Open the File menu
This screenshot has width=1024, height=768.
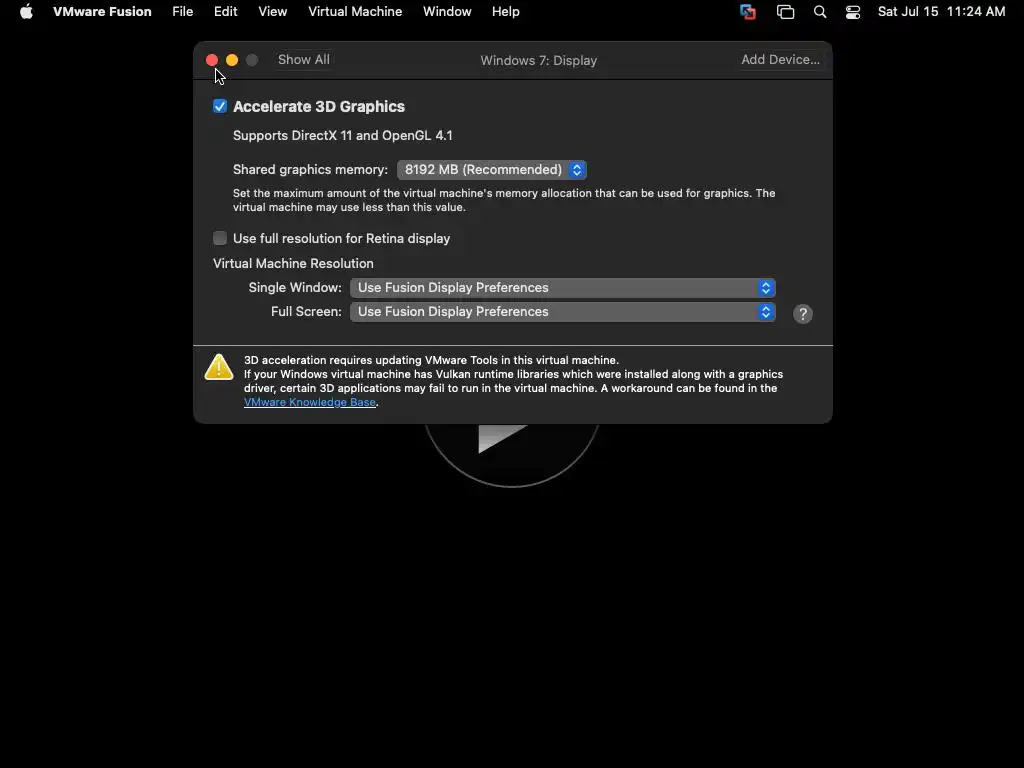pyautogui.click(x=182, y=12)
